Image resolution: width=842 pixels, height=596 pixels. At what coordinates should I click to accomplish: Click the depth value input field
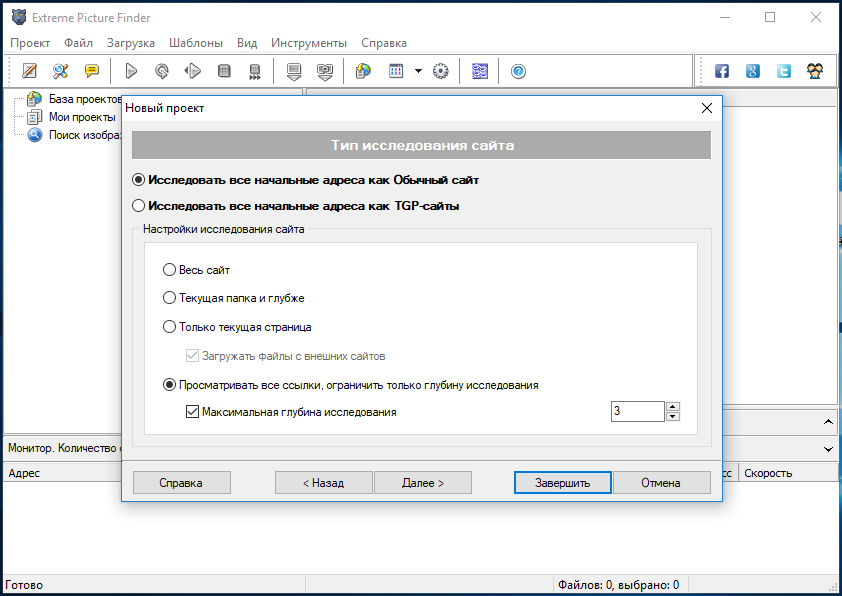click(637, 411)
